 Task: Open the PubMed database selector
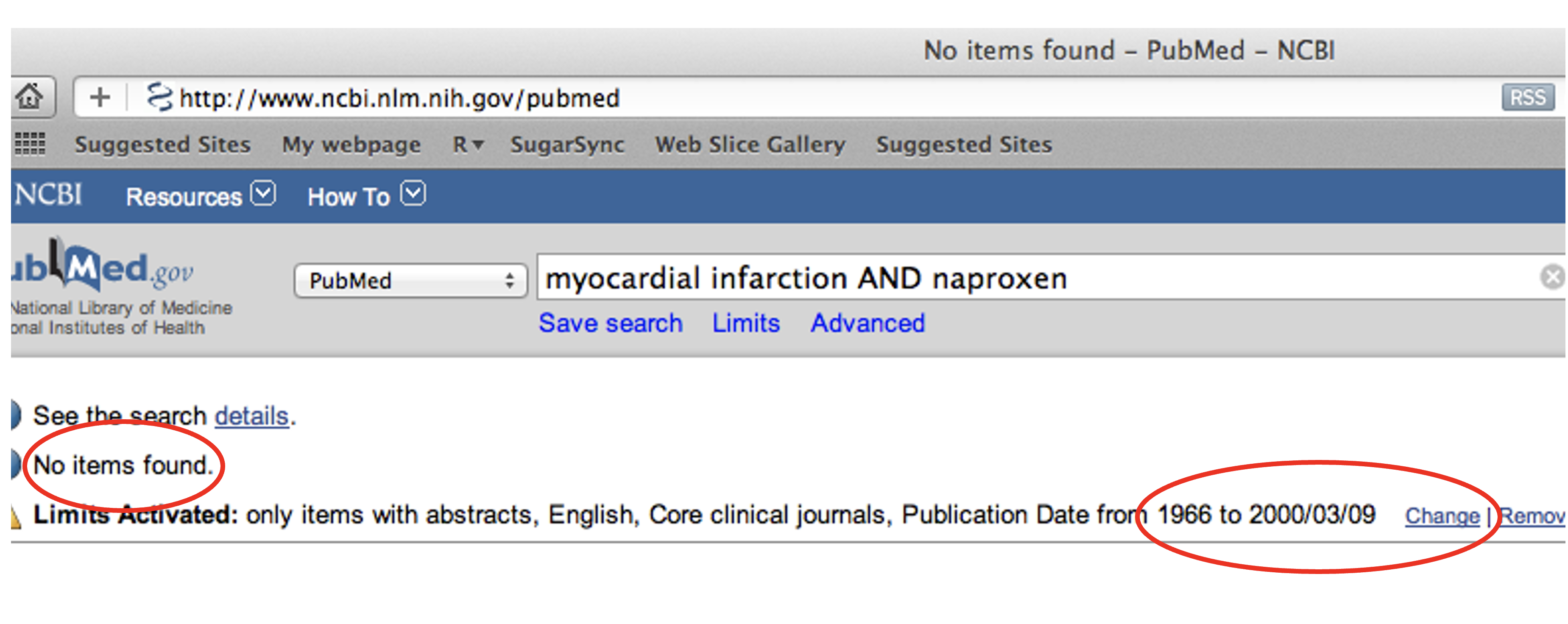click(411, 281)
